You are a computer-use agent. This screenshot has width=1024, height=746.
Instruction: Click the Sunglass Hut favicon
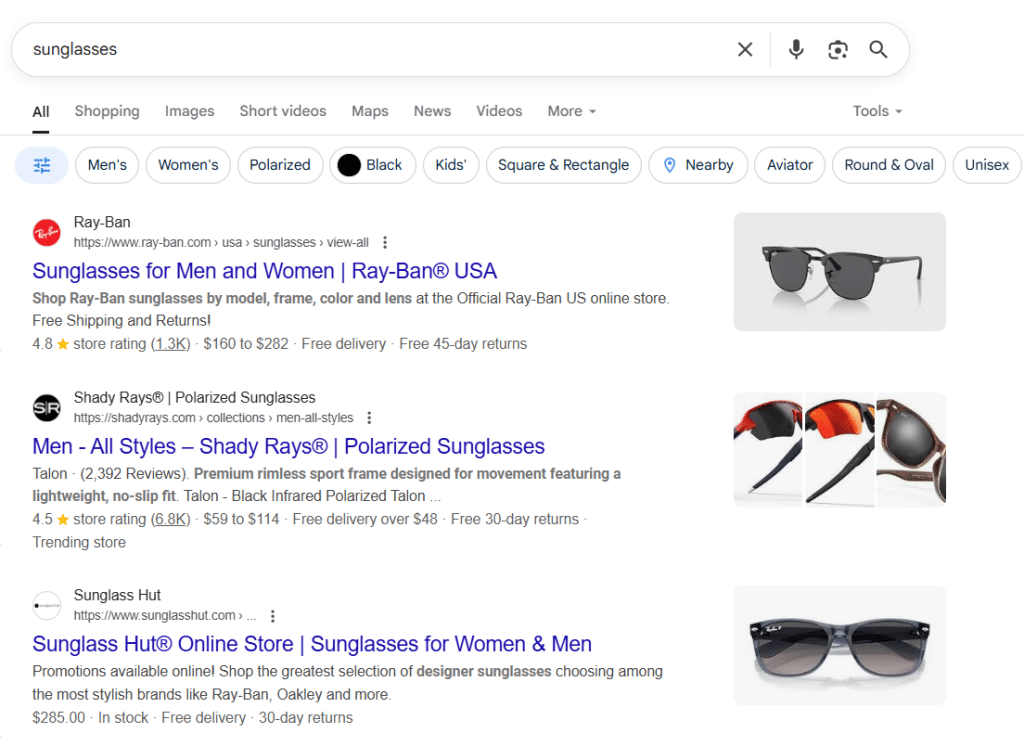(x=46, y=606)
